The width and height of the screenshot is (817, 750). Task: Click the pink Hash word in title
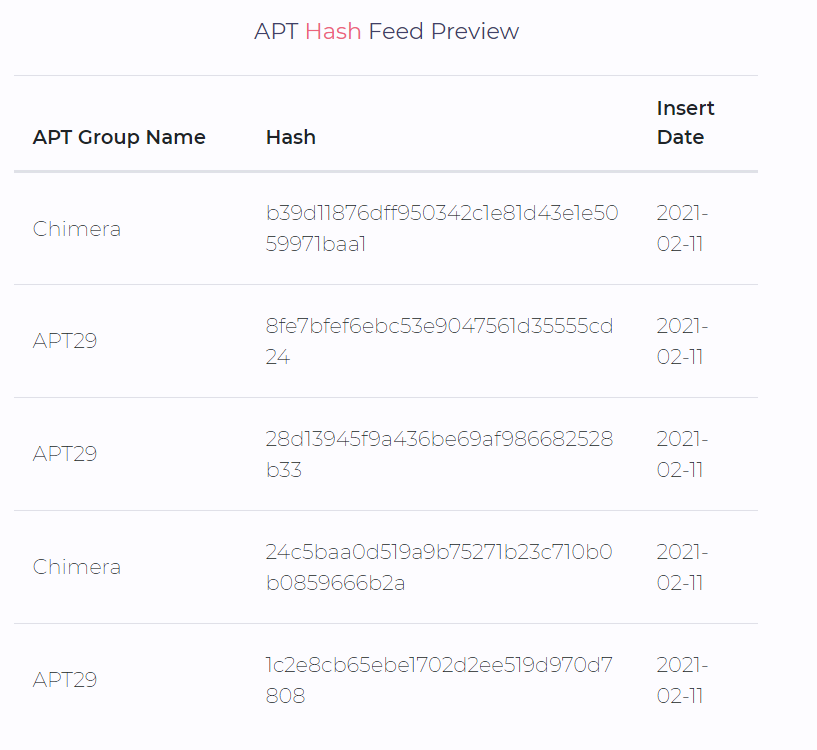[333, 31]
